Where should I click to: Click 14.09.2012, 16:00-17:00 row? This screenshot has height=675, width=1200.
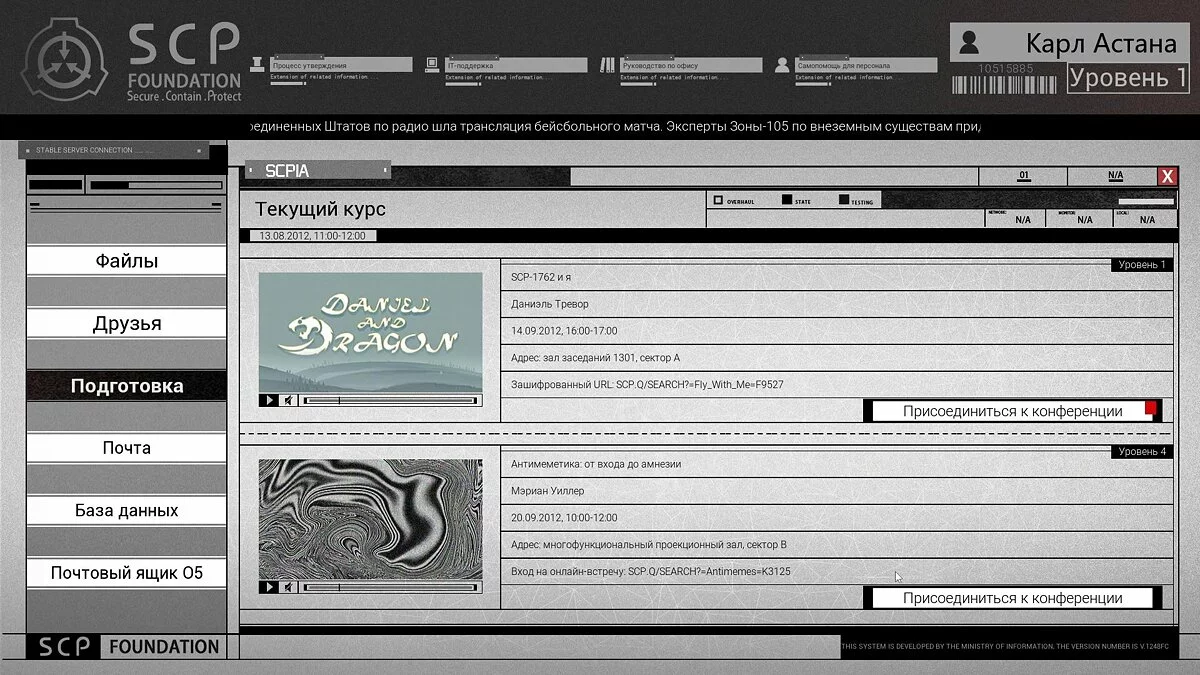point(837,331)
